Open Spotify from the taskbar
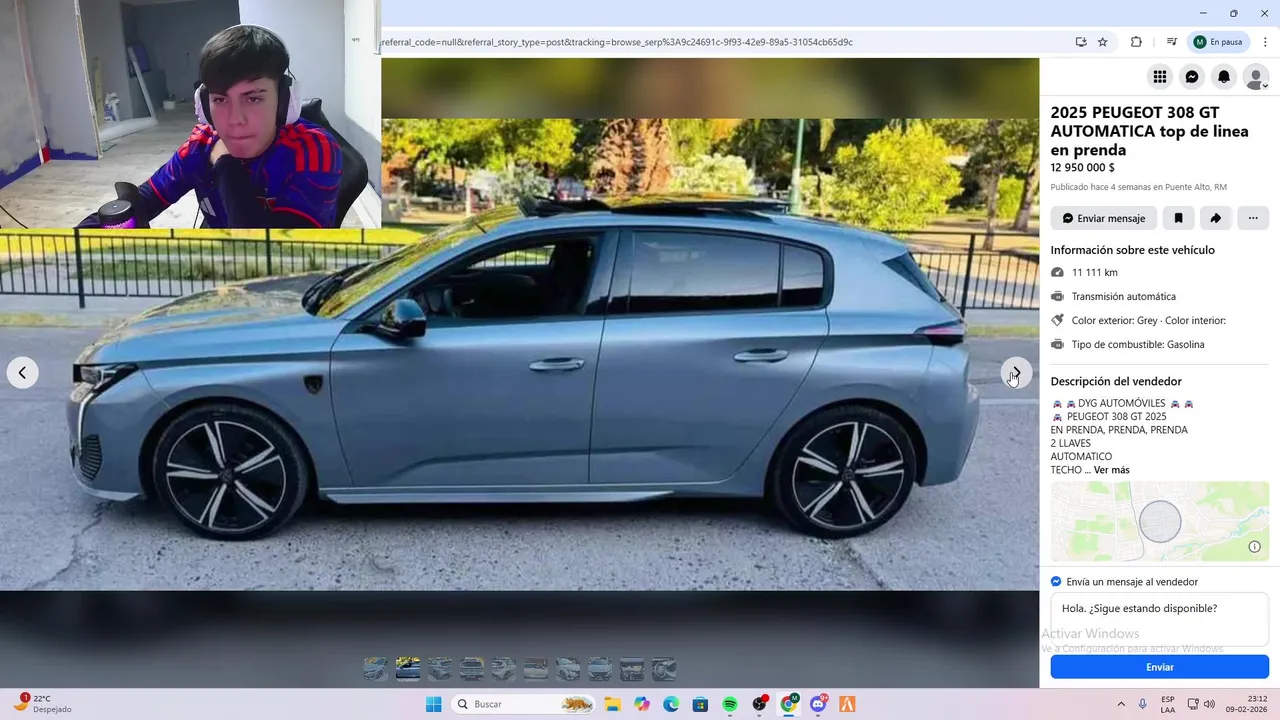The width and height of the screenshot is (1280, 720). [x=730, y=704]
